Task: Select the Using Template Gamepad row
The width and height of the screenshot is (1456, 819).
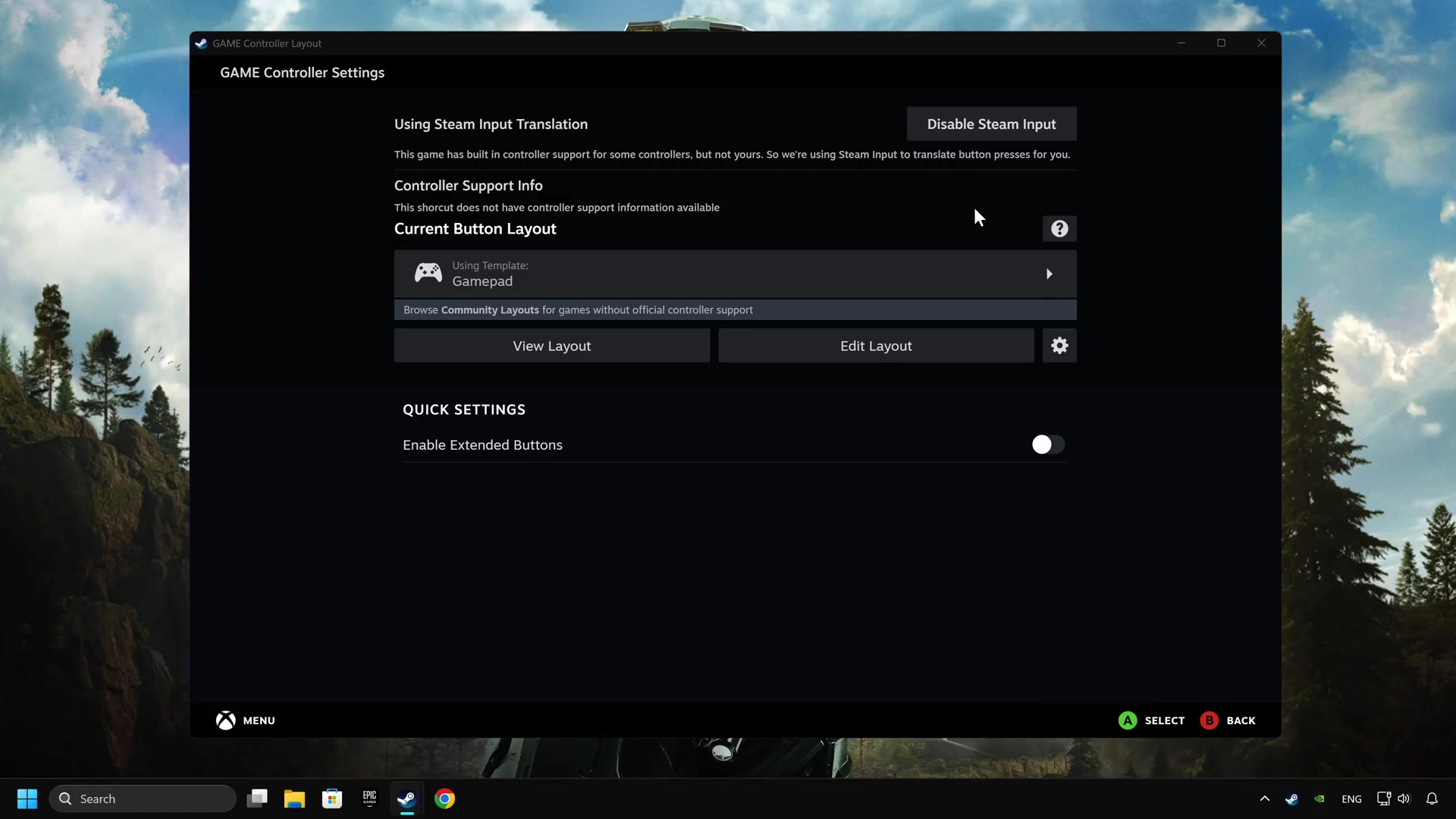Action: pos(735,274)
